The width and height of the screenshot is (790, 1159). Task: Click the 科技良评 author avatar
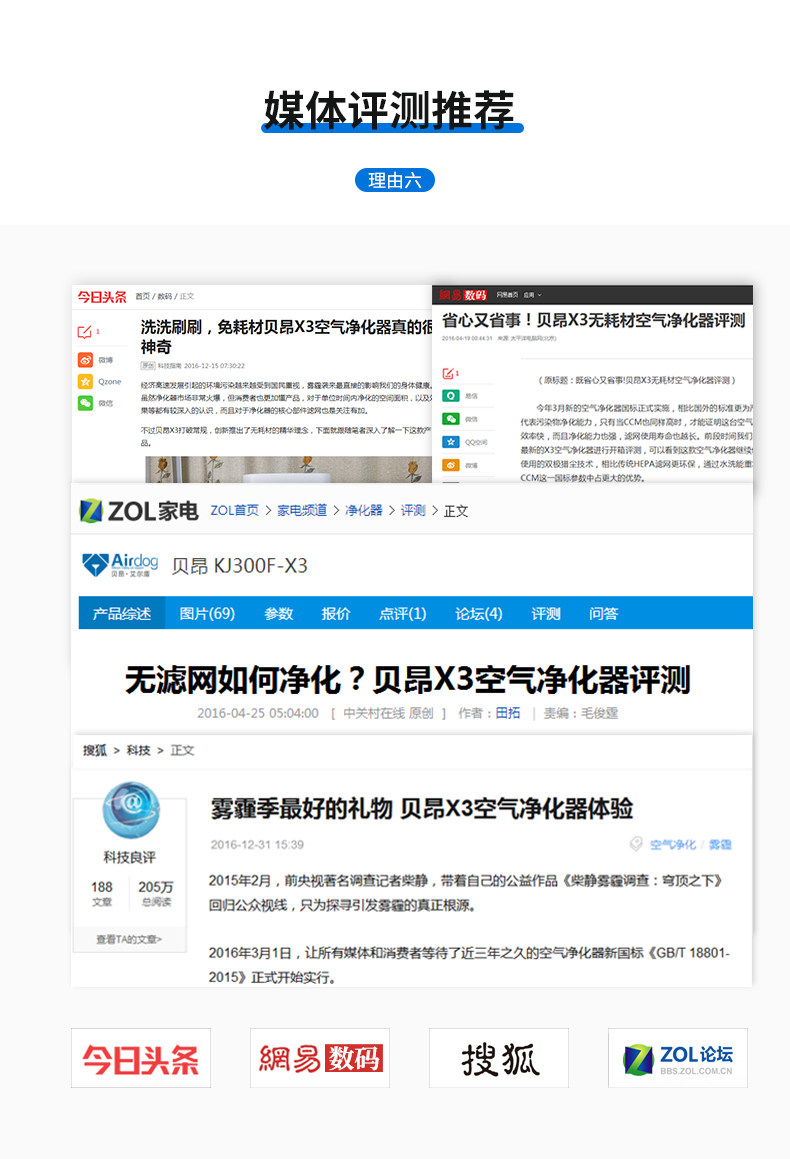[x=131, y=811]
